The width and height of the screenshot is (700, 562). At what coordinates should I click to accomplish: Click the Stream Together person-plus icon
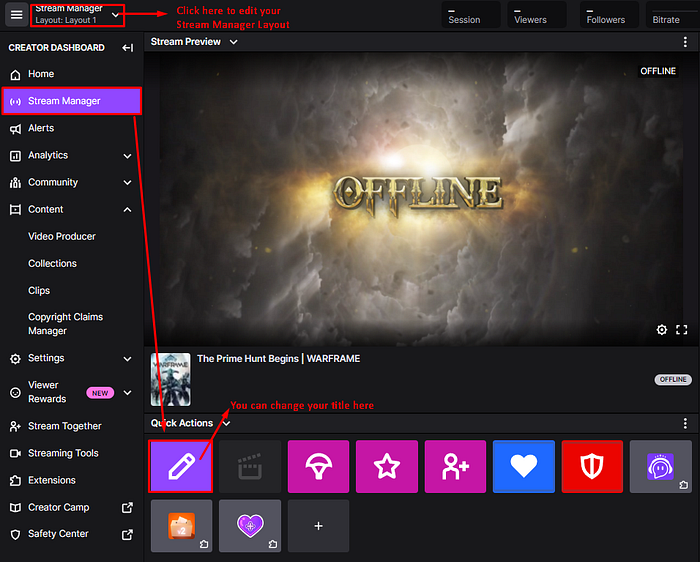pyautogui.click(x=15, y=427)
